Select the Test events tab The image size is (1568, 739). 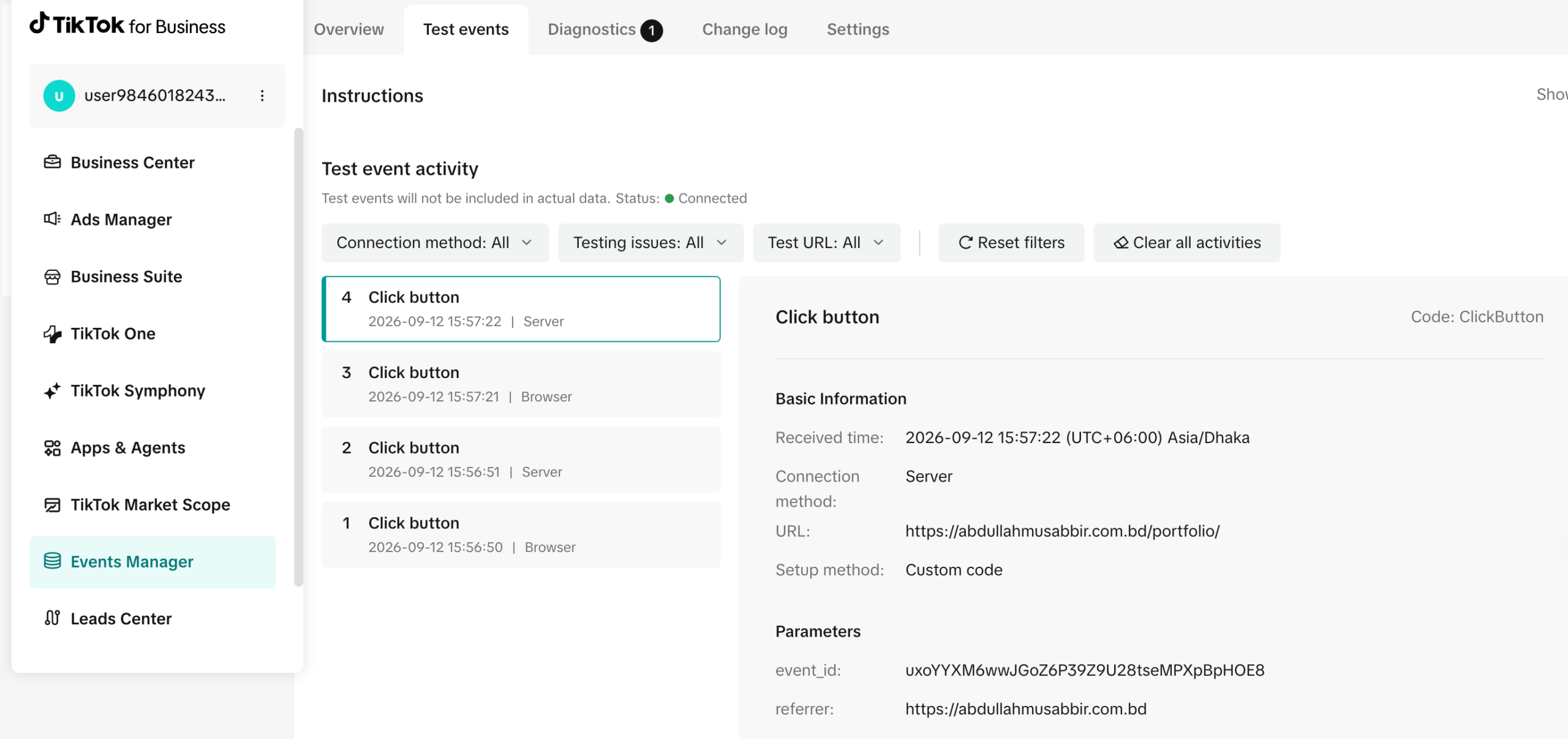[466, 29]
